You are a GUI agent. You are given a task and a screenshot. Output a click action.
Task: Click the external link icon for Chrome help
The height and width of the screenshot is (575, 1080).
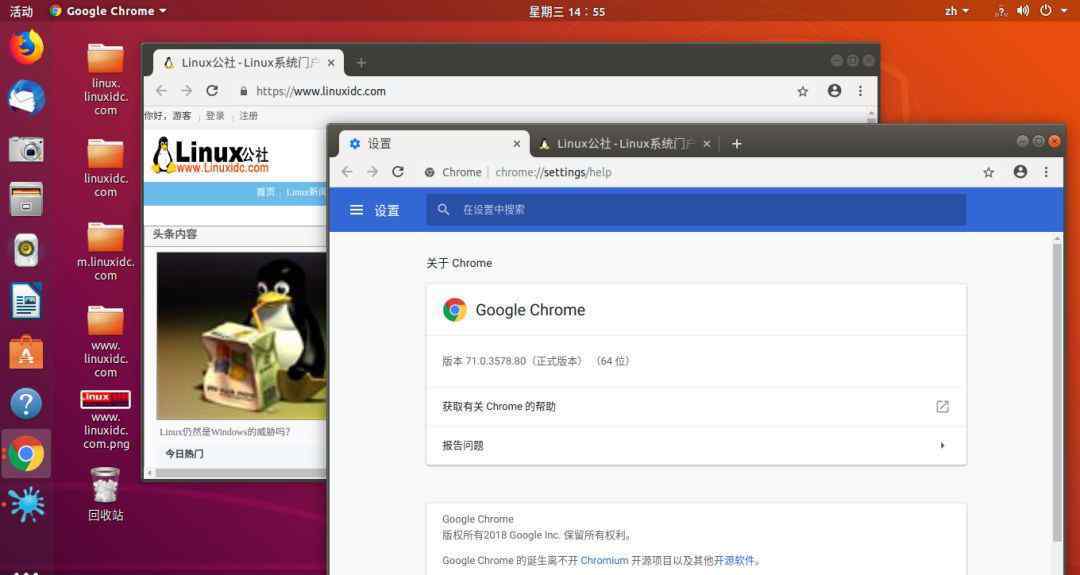[x=942, y=407]
